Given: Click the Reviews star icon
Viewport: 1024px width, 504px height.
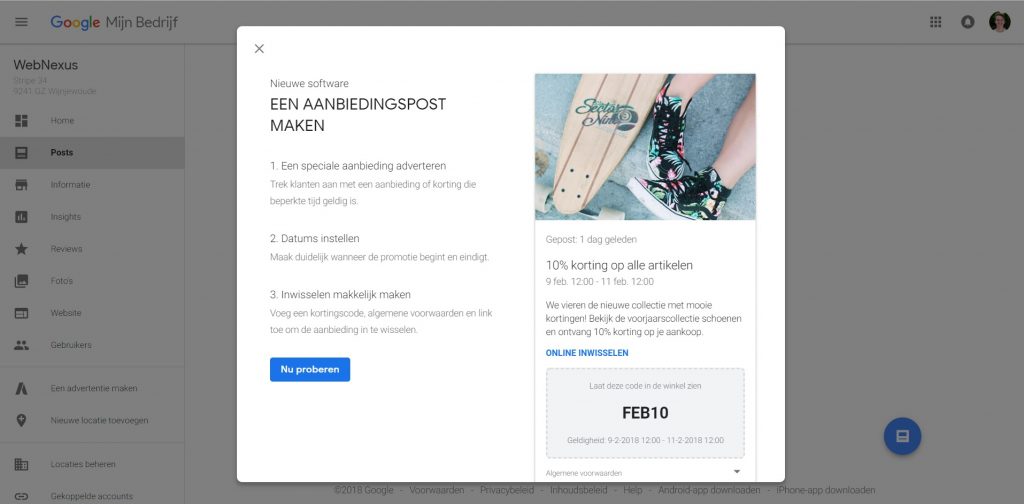Looking at the screenshot, I should point(22,249).
